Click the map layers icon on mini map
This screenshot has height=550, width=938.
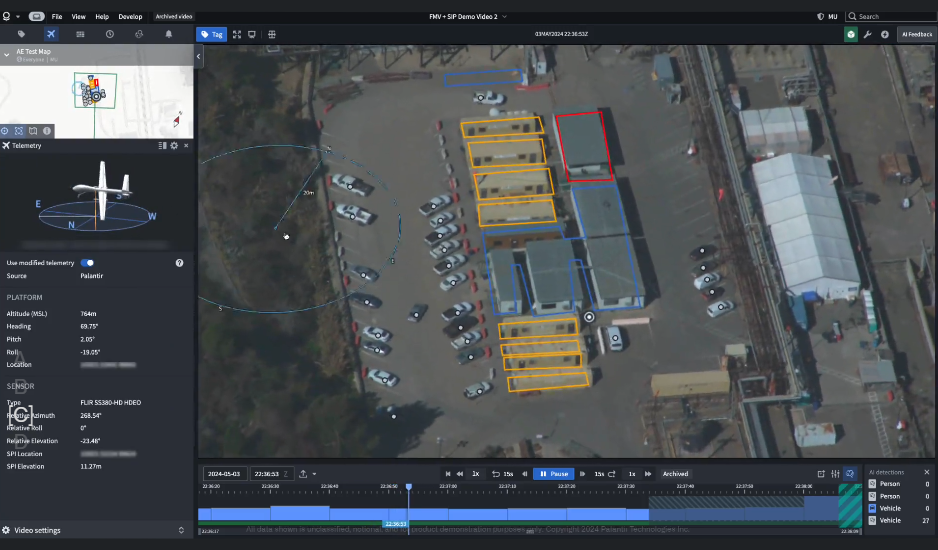click(33, 130)
